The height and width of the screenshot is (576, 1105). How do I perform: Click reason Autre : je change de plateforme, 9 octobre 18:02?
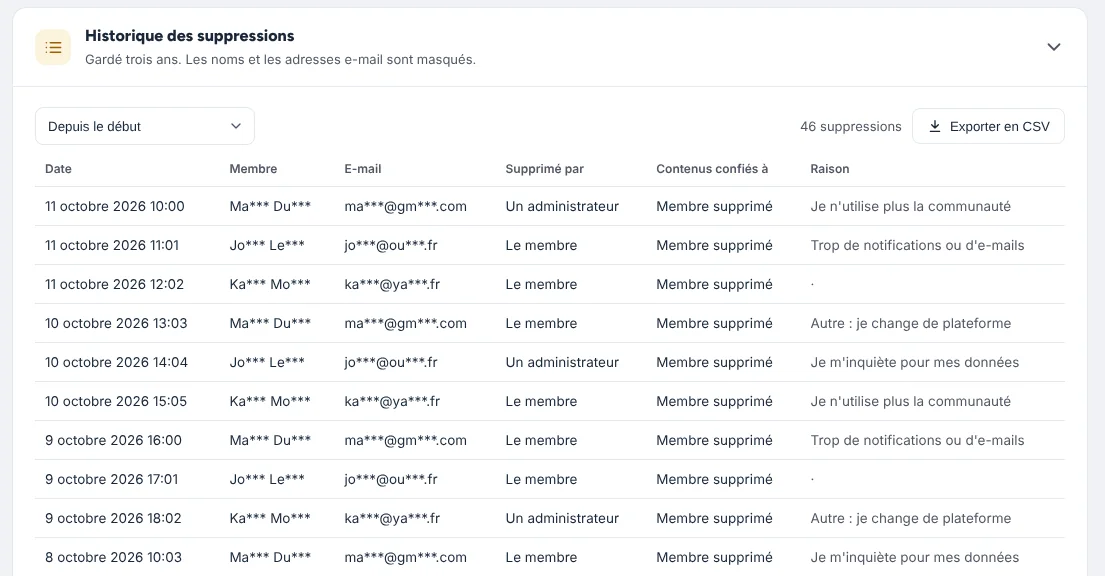coord(910,518)
